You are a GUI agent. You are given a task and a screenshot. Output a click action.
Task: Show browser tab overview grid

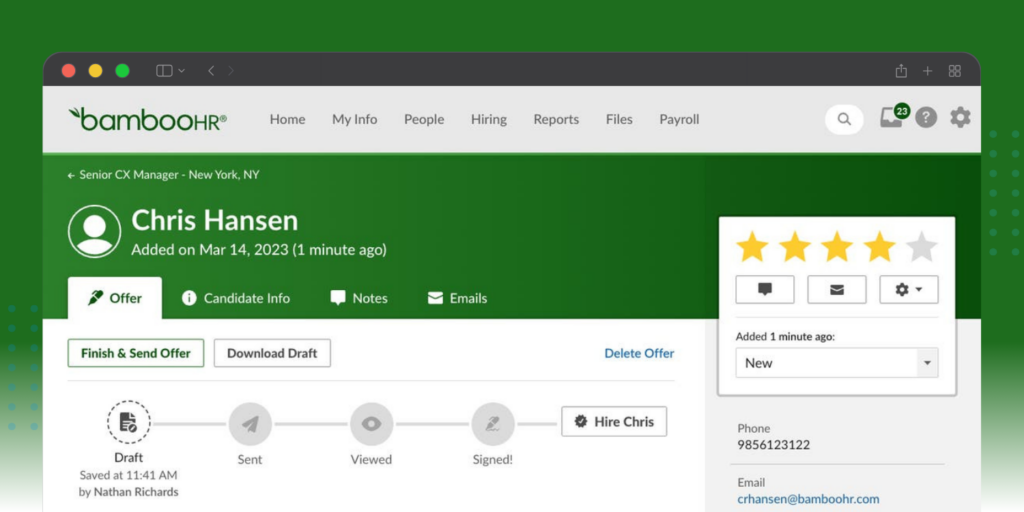click(954, 71)
